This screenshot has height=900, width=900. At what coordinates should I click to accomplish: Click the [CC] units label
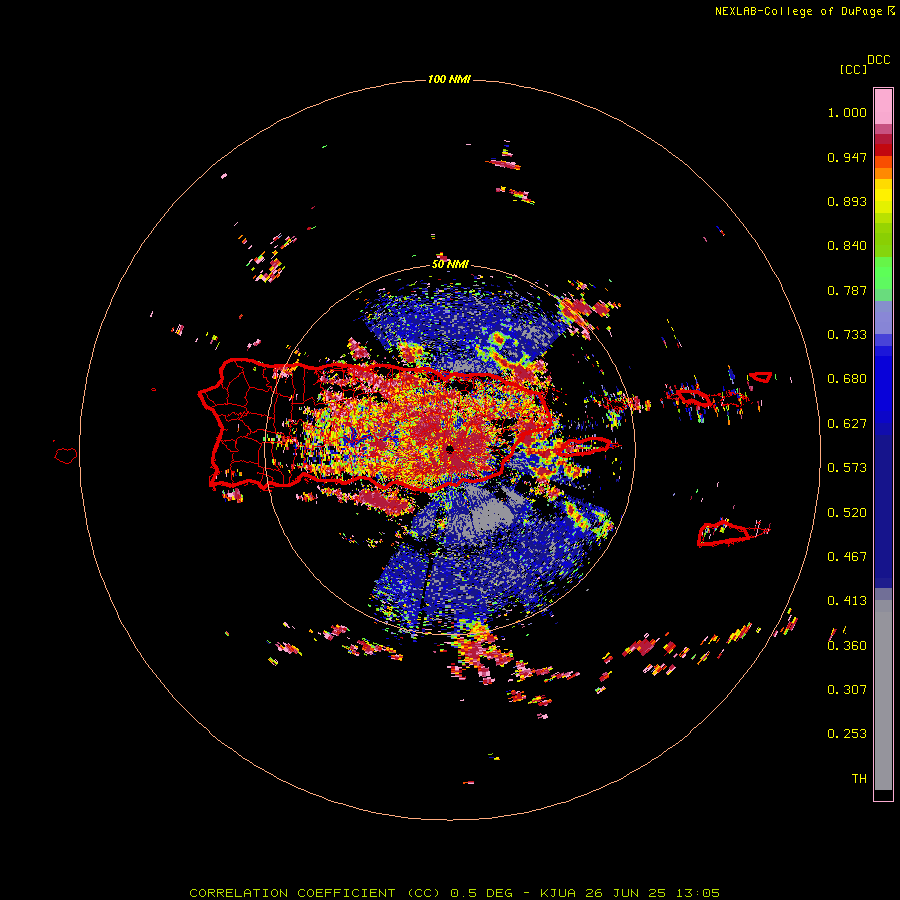pyautogui.click(x=854, y=69)
